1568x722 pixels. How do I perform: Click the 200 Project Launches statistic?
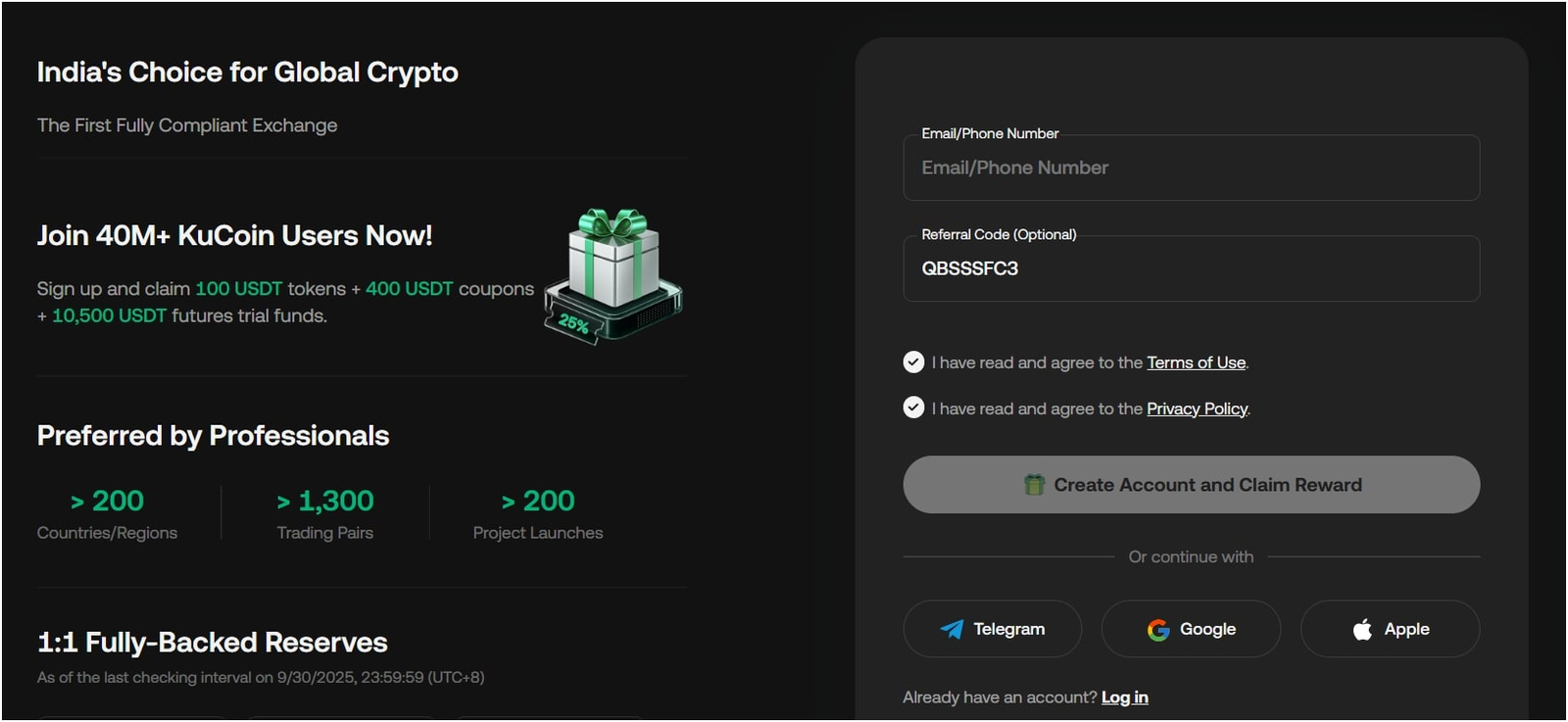538,514
